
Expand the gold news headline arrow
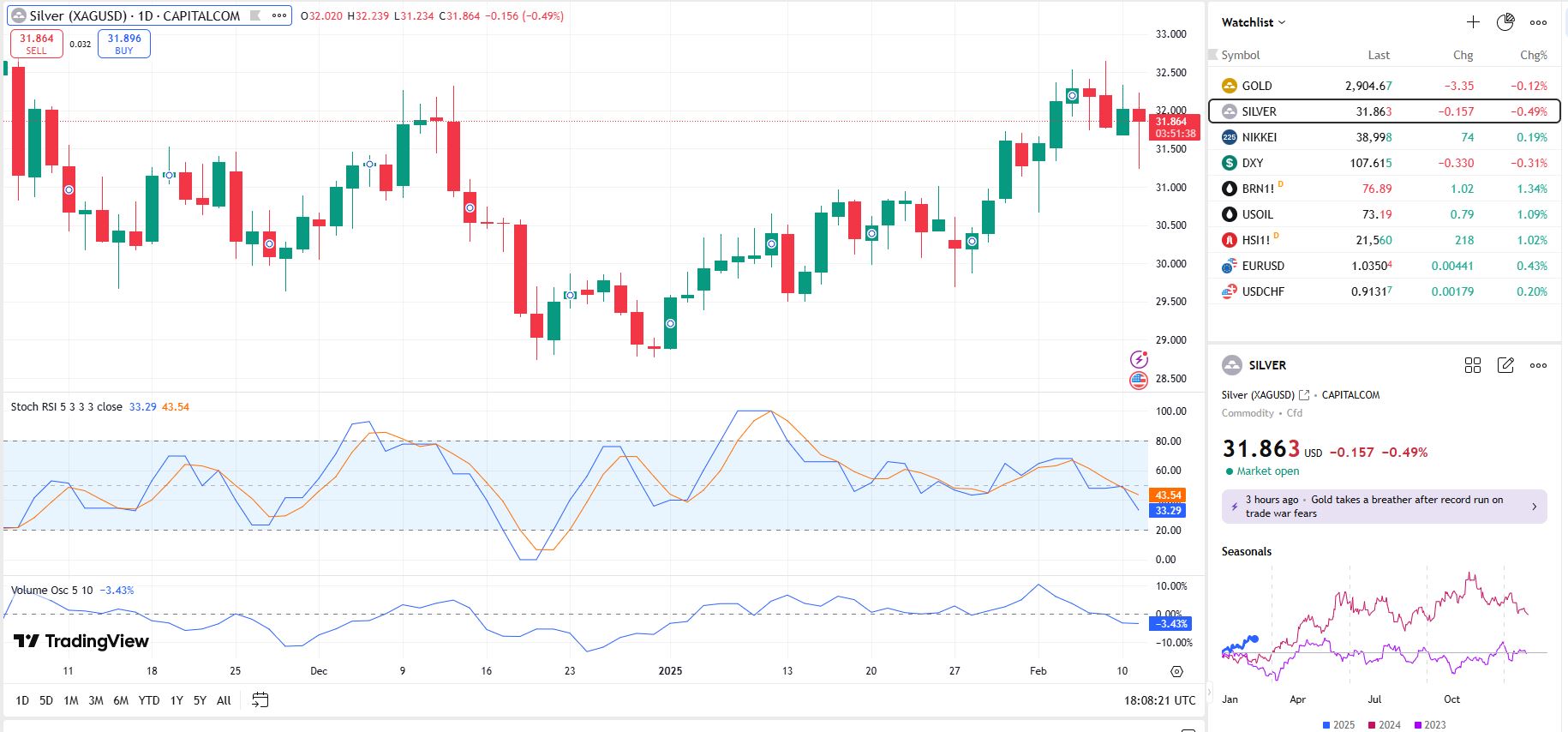(1534, 507)
